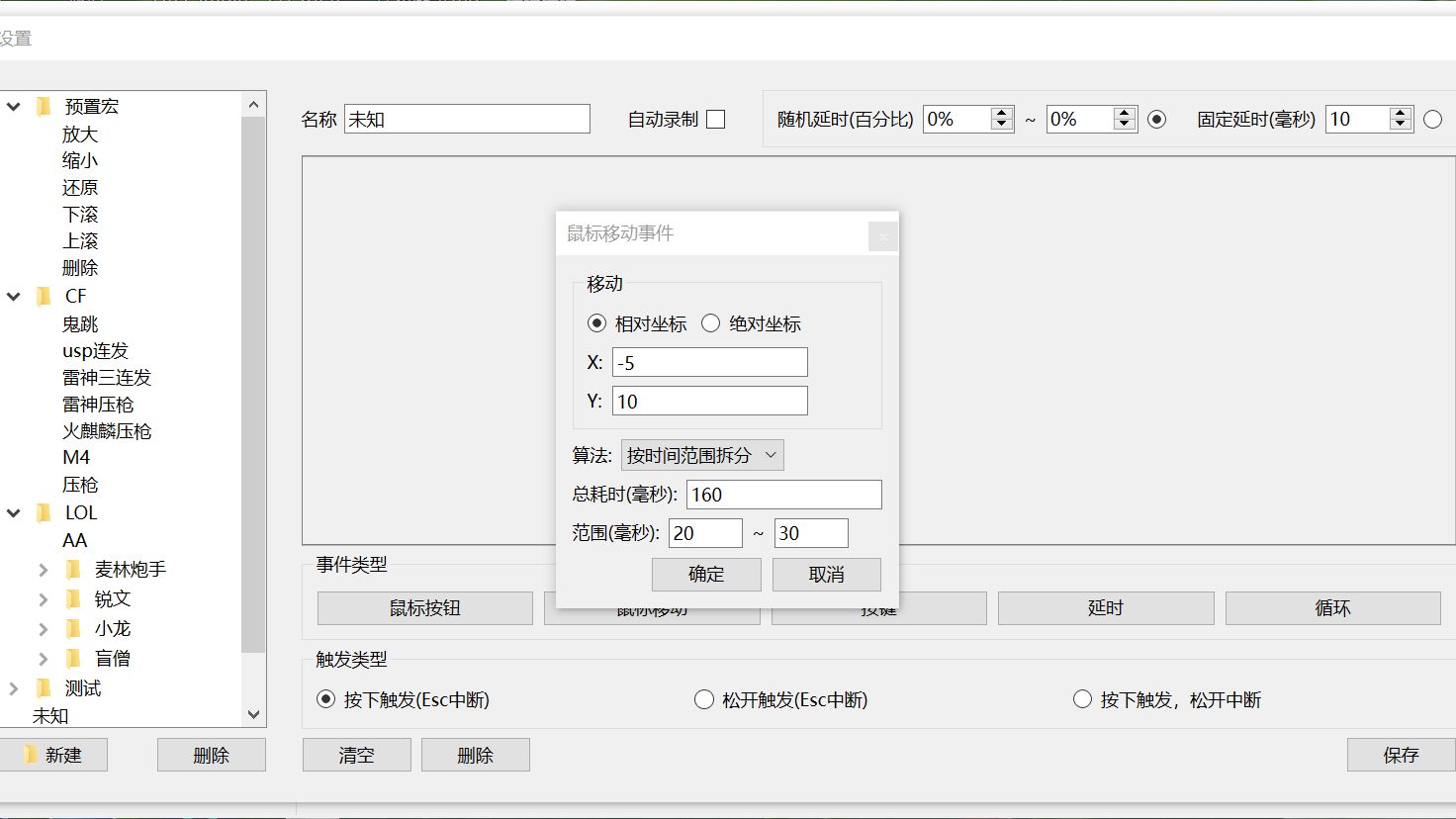Select 未知 item at tree bottom
The height and width of the screenshot is (819, 1456).
(50, 715)
